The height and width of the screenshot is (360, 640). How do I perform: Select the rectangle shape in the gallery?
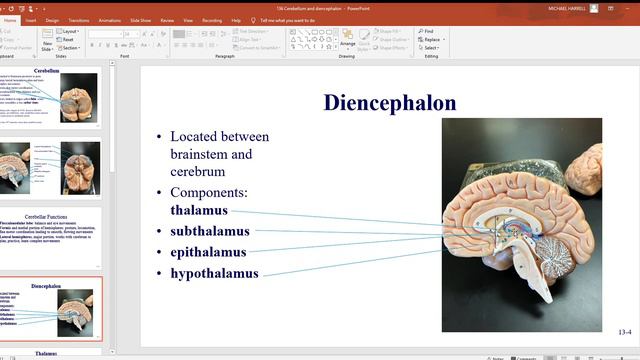tap(315, 32)
